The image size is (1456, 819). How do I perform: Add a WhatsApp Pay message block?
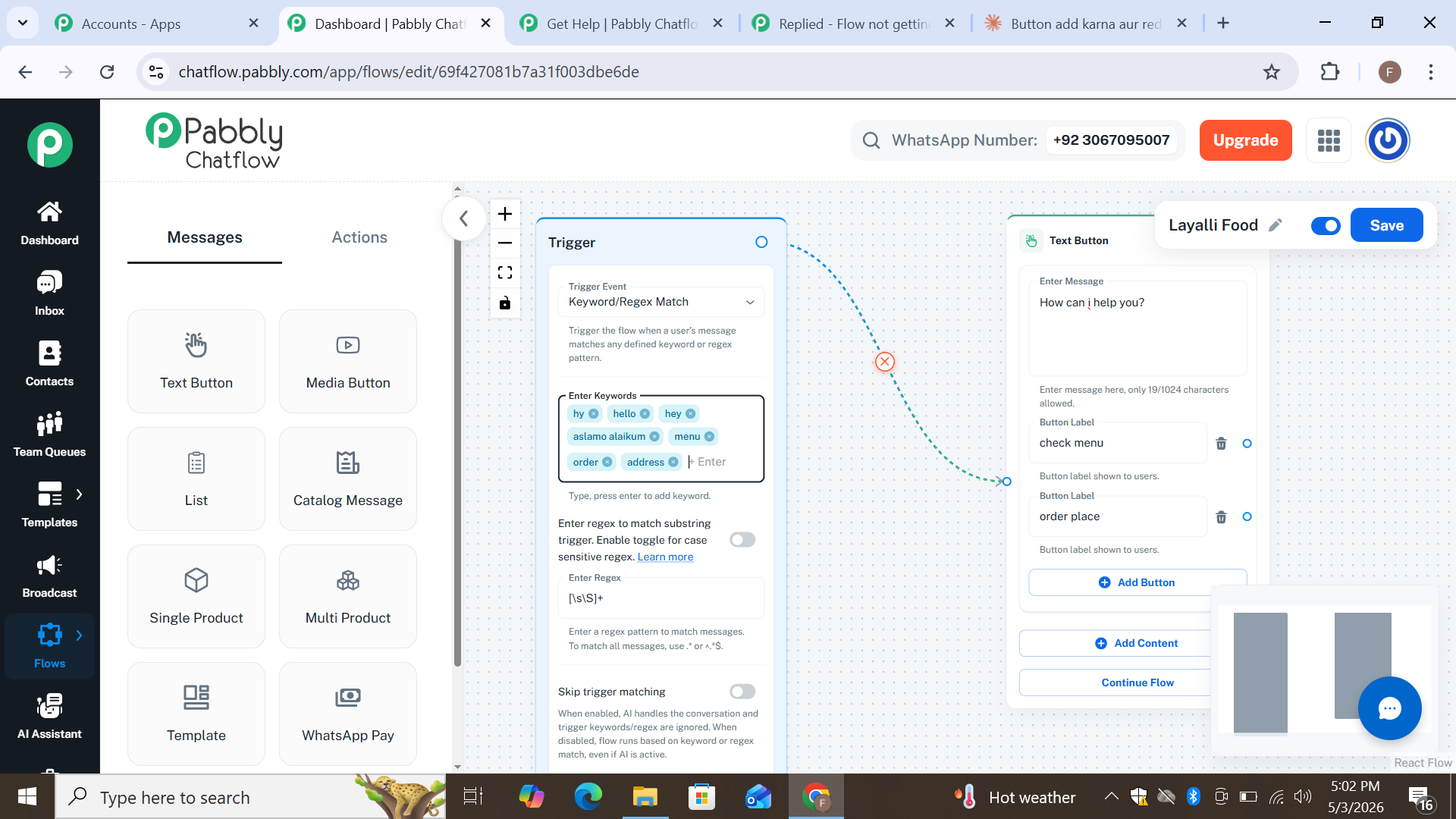(348, 714)
